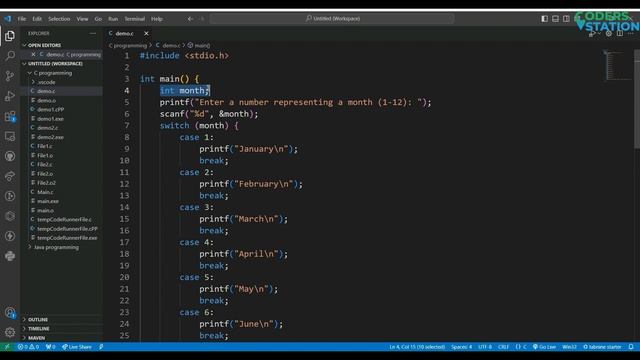Image resolution: width=640 pixels, height=360 pixels.
Task: Open the Remote Explorer monitor icon
Action: pyautogui.click(x=10, y=136)
